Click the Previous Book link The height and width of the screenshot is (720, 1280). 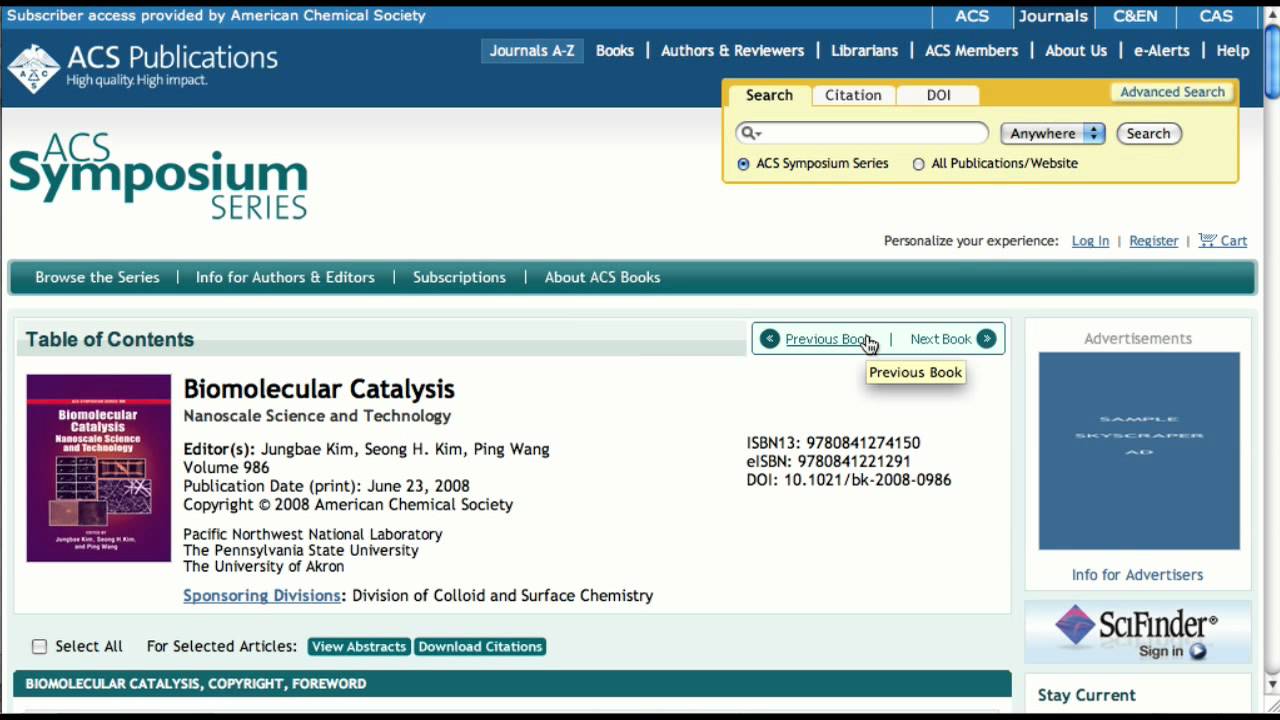coord(827,339)
